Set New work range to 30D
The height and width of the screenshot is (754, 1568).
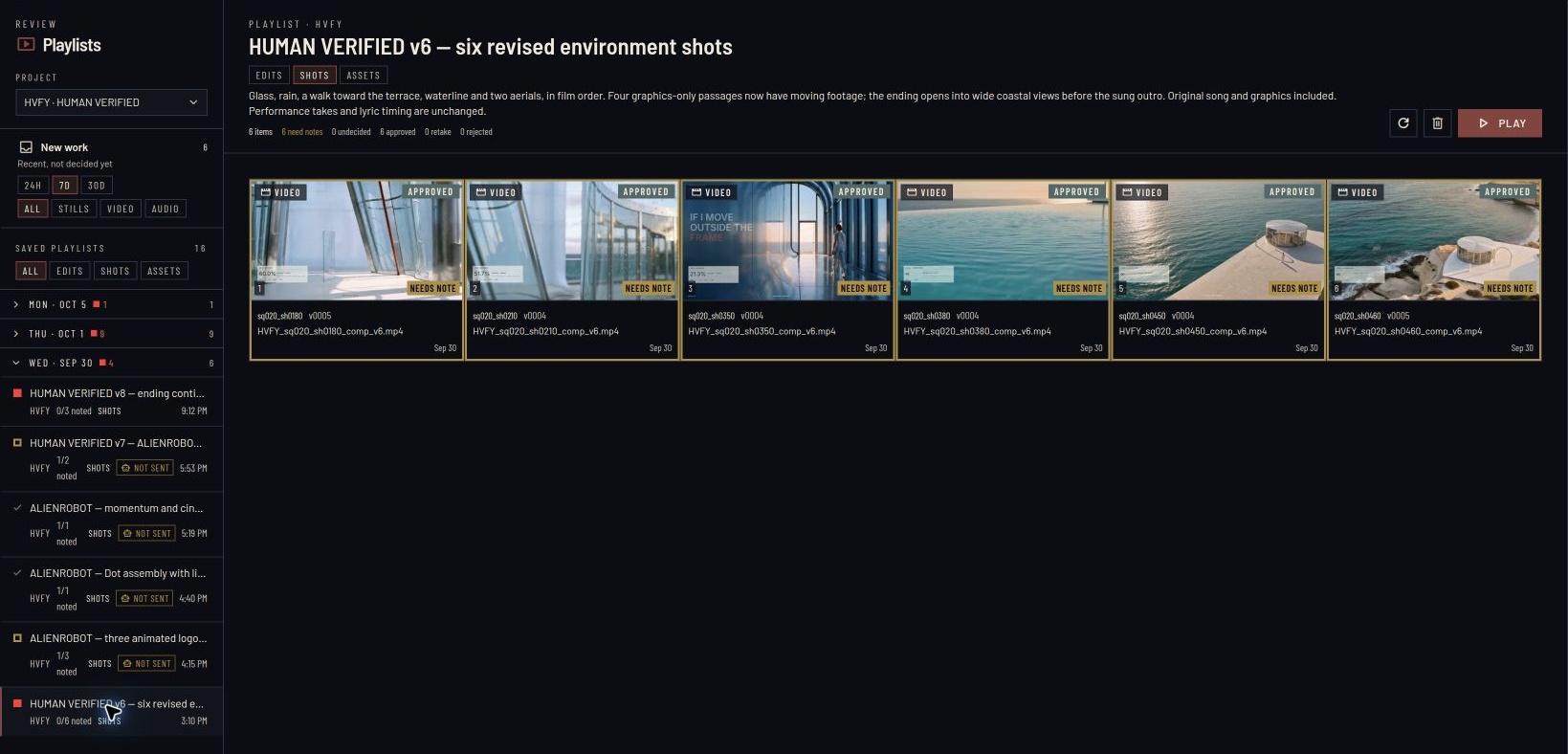97,186
